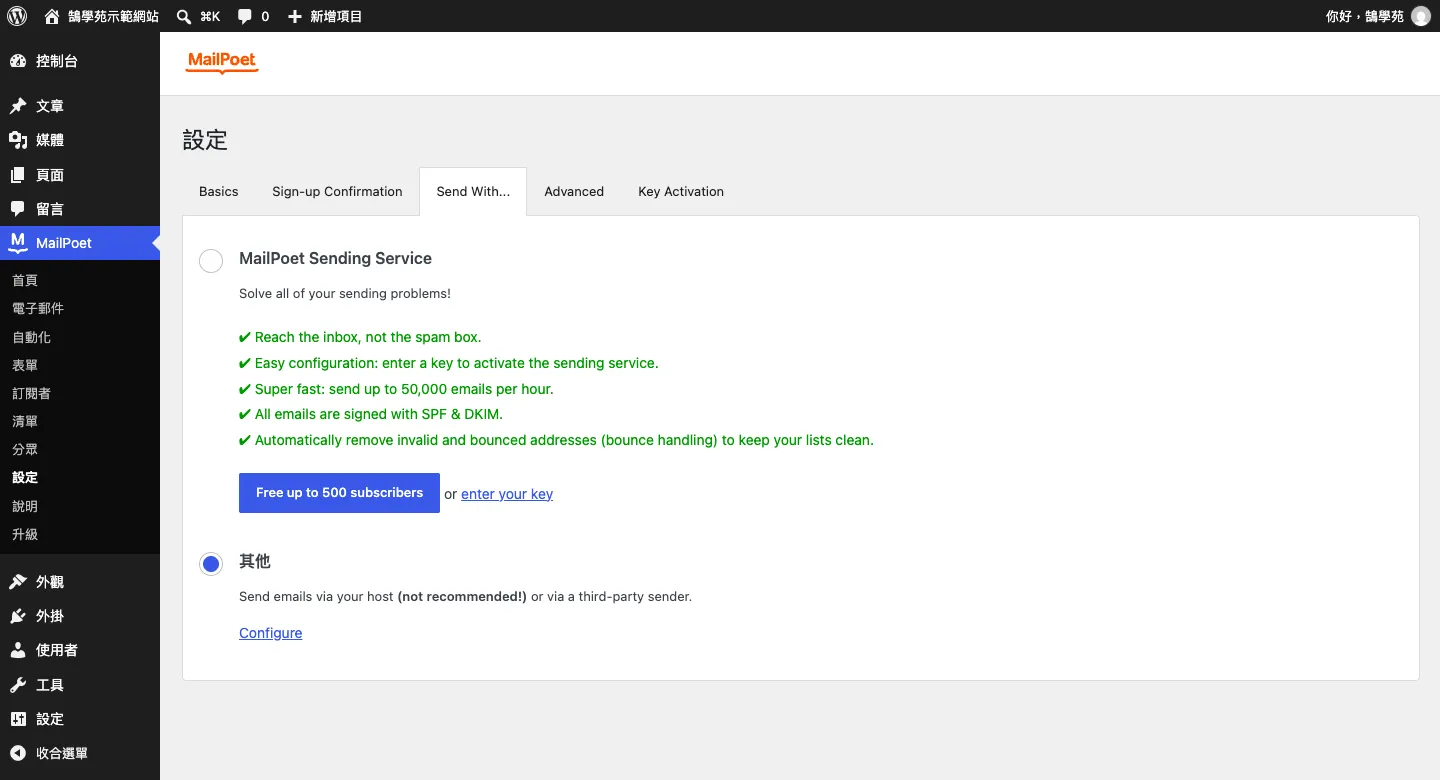
Task: Open 說明 submenu item
Action: [x=25, y=506]
